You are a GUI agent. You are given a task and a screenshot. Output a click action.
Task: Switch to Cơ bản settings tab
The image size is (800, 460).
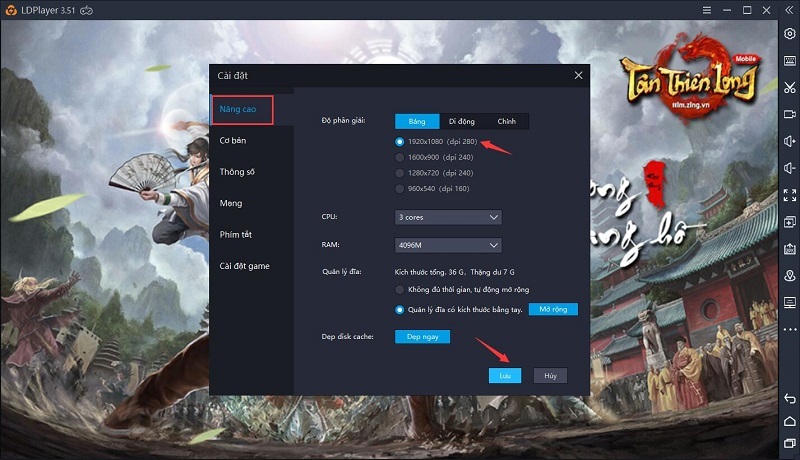(233, 140)
